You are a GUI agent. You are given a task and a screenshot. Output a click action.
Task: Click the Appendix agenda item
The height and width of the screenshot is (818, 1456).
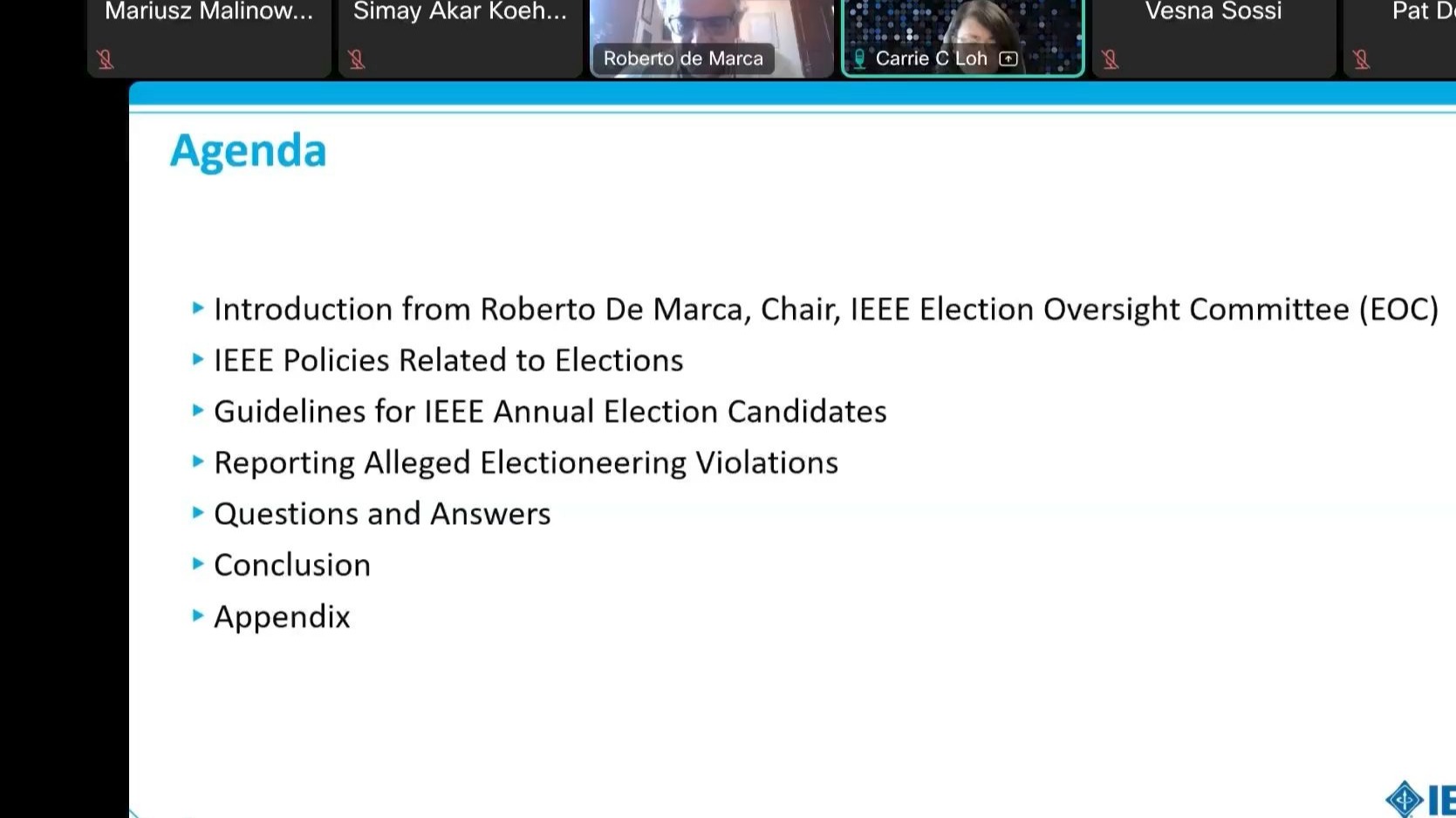click(282, 617)
